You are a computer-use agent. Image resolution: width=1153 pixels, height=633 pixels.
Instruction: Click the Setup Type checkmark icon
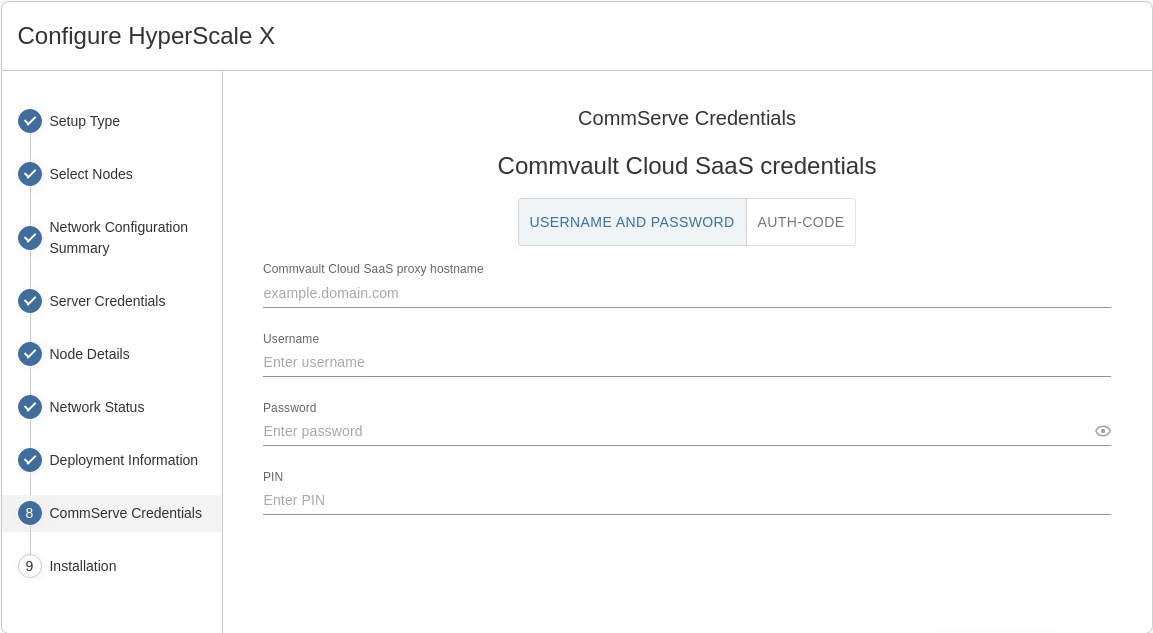point(30,121)
